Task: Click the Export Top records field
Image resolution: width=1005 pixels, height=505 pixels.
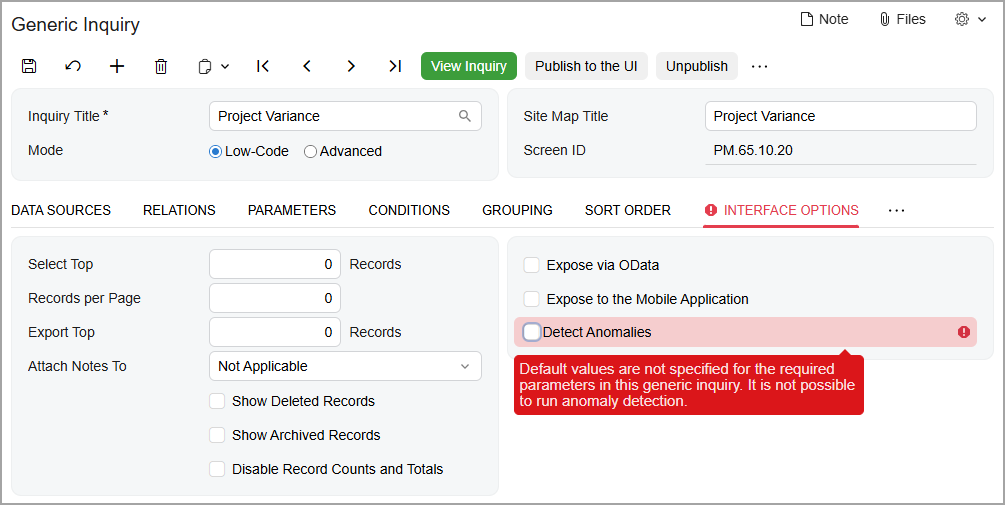Action: [275, 332]
